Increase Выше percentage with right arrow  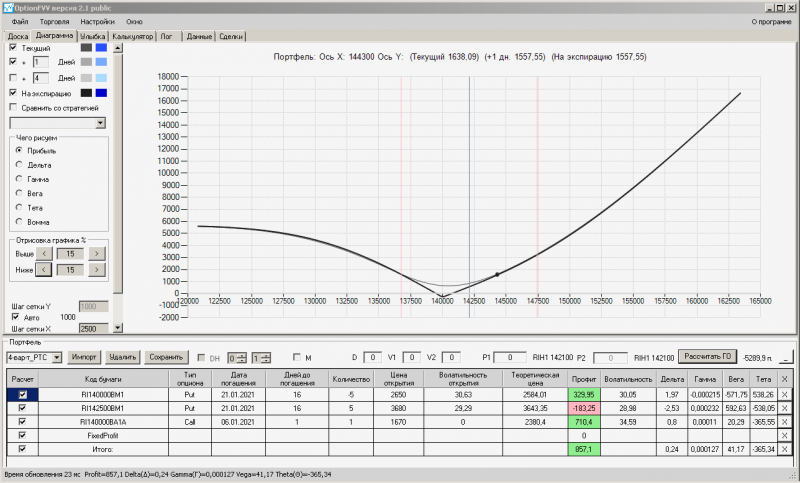(95, 254)
